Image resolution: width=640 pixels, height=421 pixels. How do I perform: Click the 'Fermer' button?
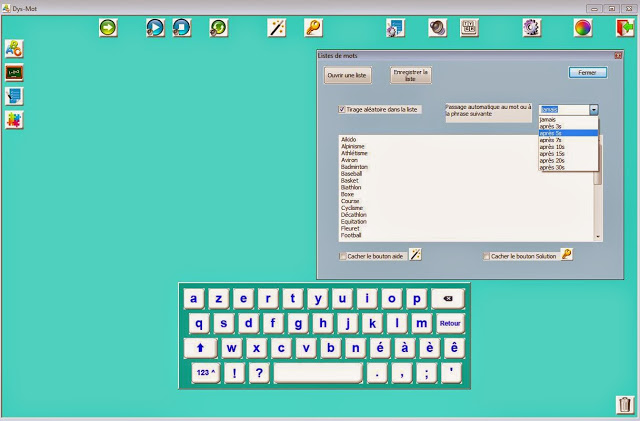tap(587, 73)
